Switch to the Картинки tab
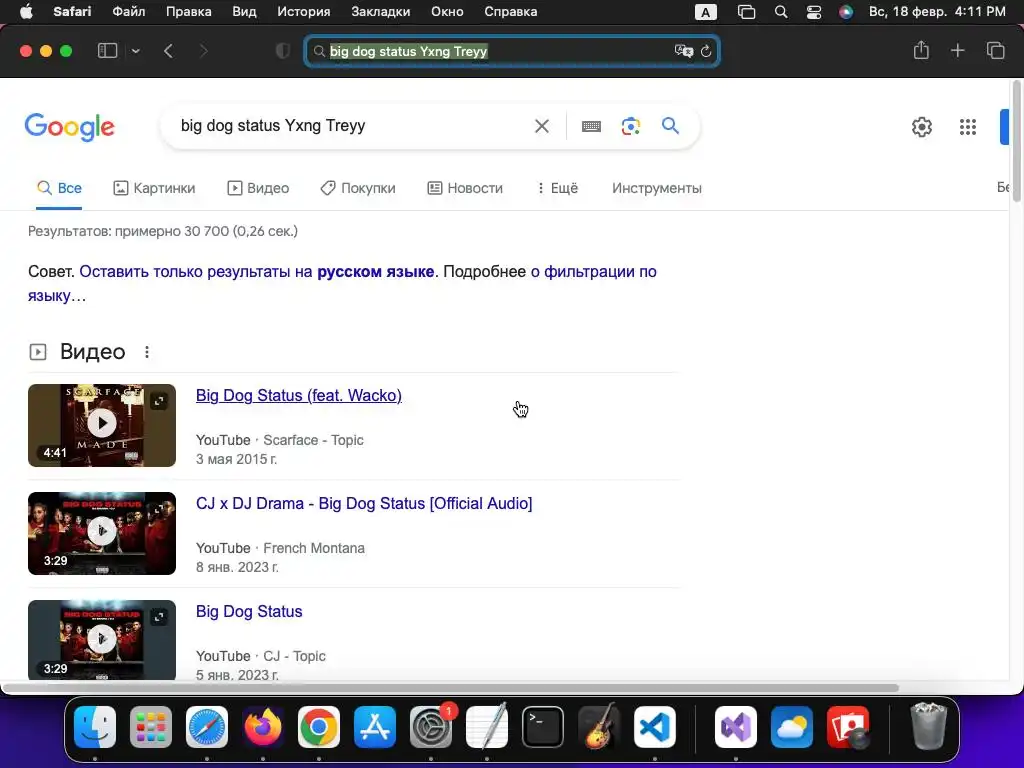This screenshot has width=1024, height=768. pyautogui.click(x=154, y=188)
